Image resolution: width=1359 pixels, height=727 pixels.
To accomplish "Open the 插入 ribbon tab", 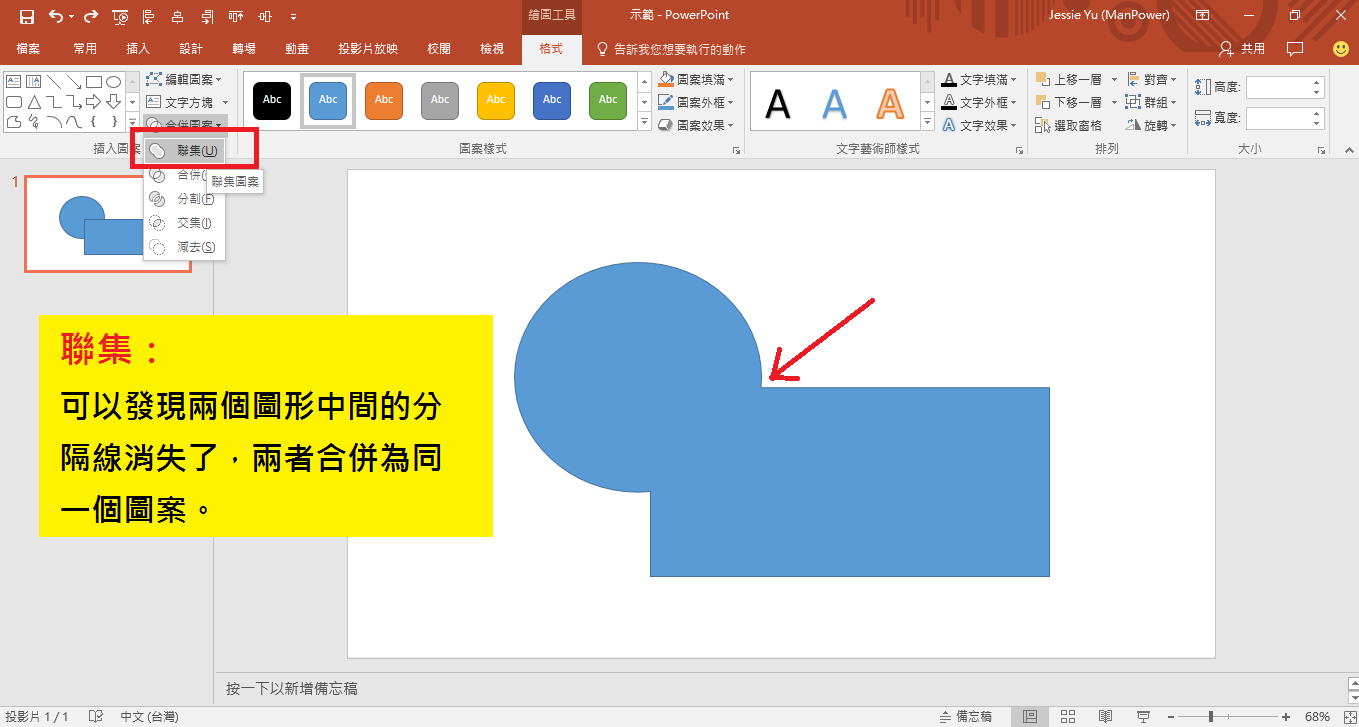I will tap(138, 49).
